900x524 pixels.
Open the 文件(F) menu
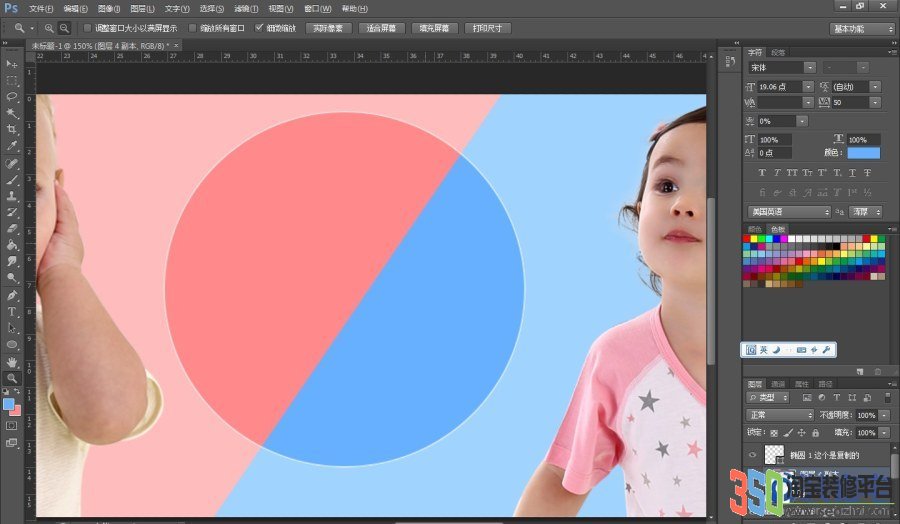click(x=41, y=9)
